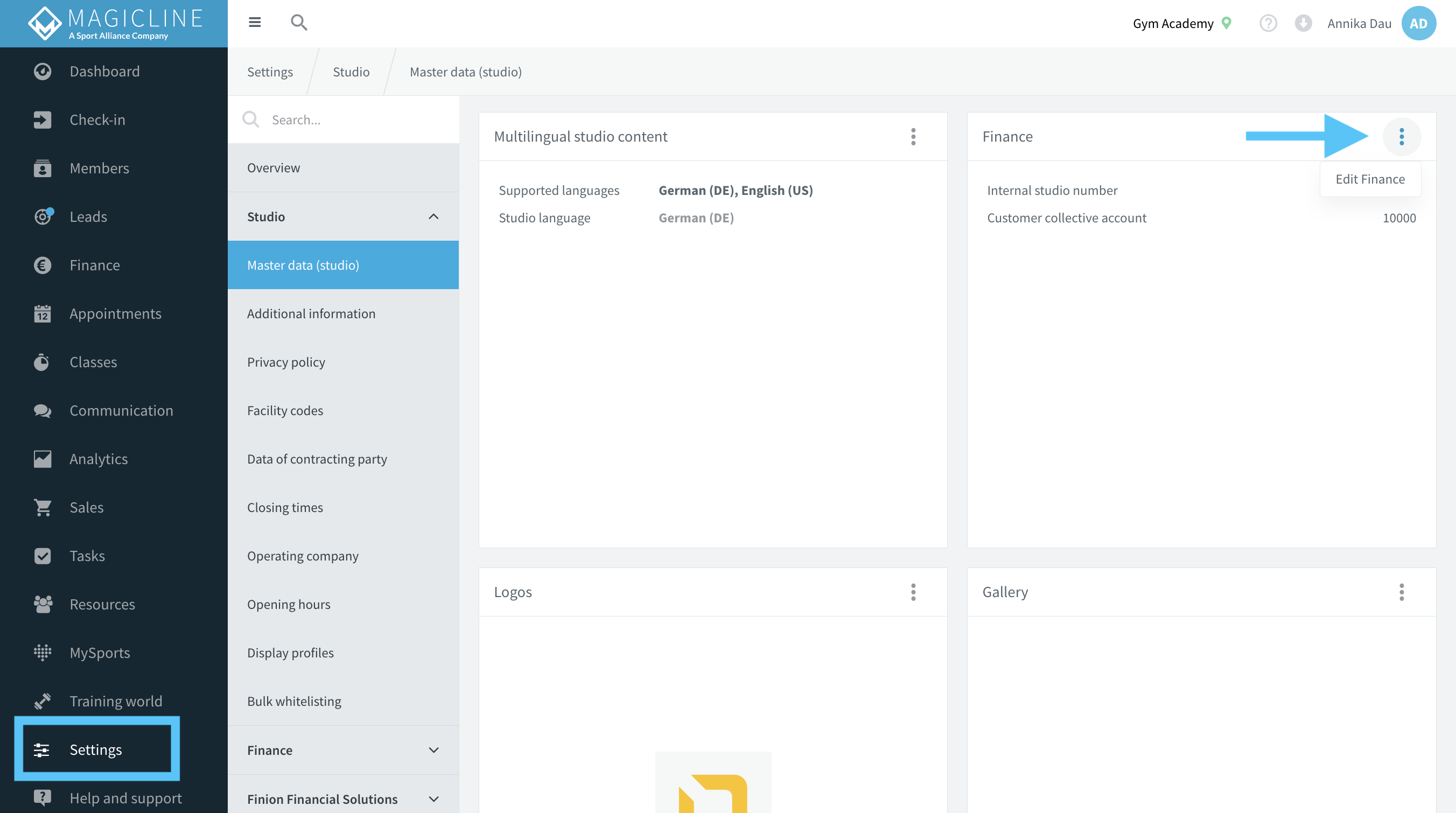Open the Logos card three-dot menu

point(913,592)
